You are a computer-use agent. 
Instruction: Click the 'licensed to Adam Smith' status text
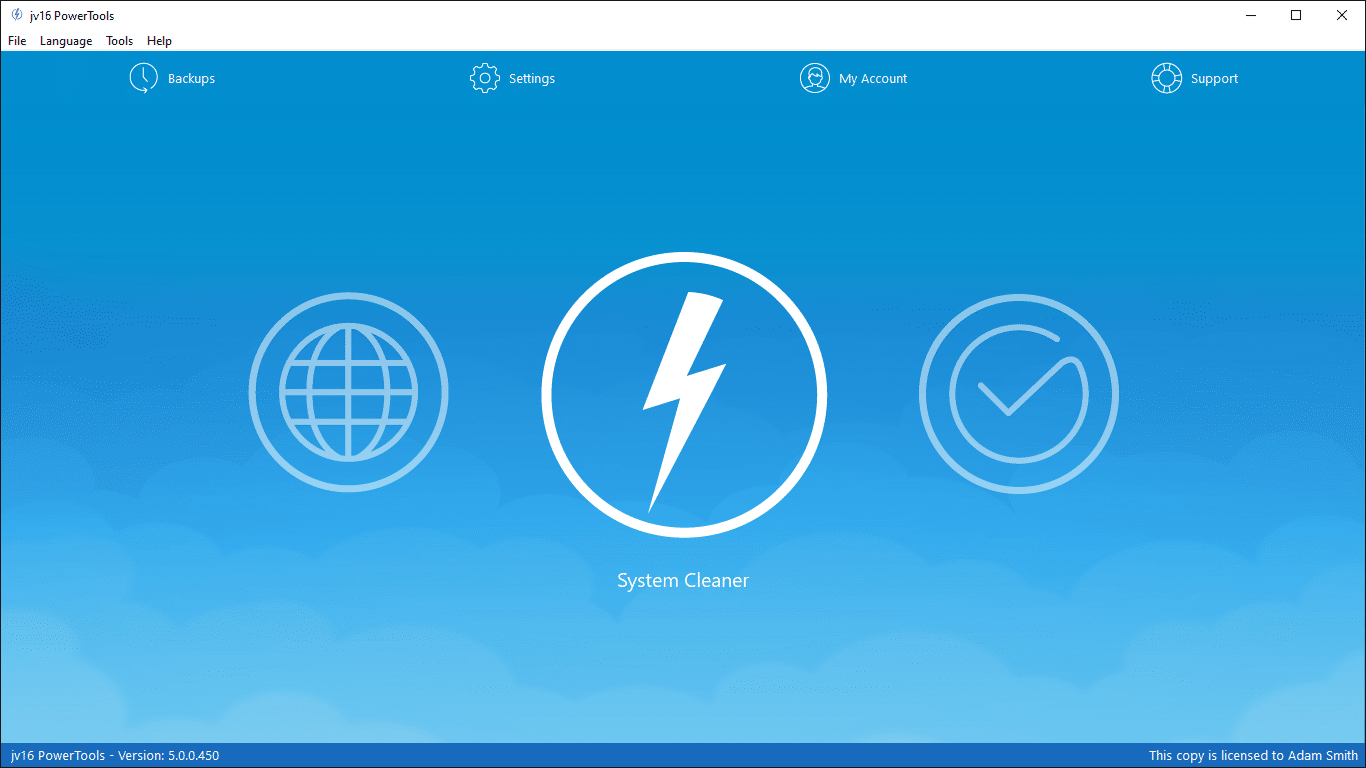(1254, 756)
